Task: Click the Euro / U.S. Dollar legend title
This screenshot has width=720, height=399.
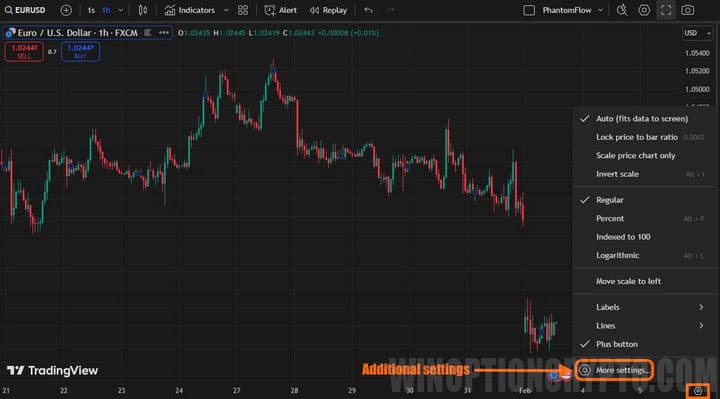Action: [78, 33]
